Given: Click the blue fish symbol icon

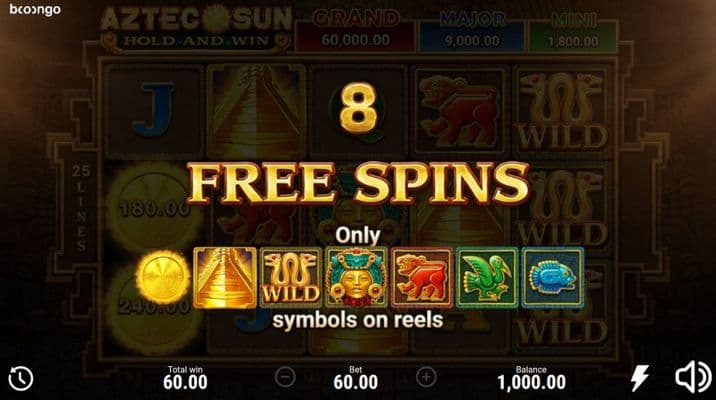Looking at the screenshot, I should coord(553,278).
